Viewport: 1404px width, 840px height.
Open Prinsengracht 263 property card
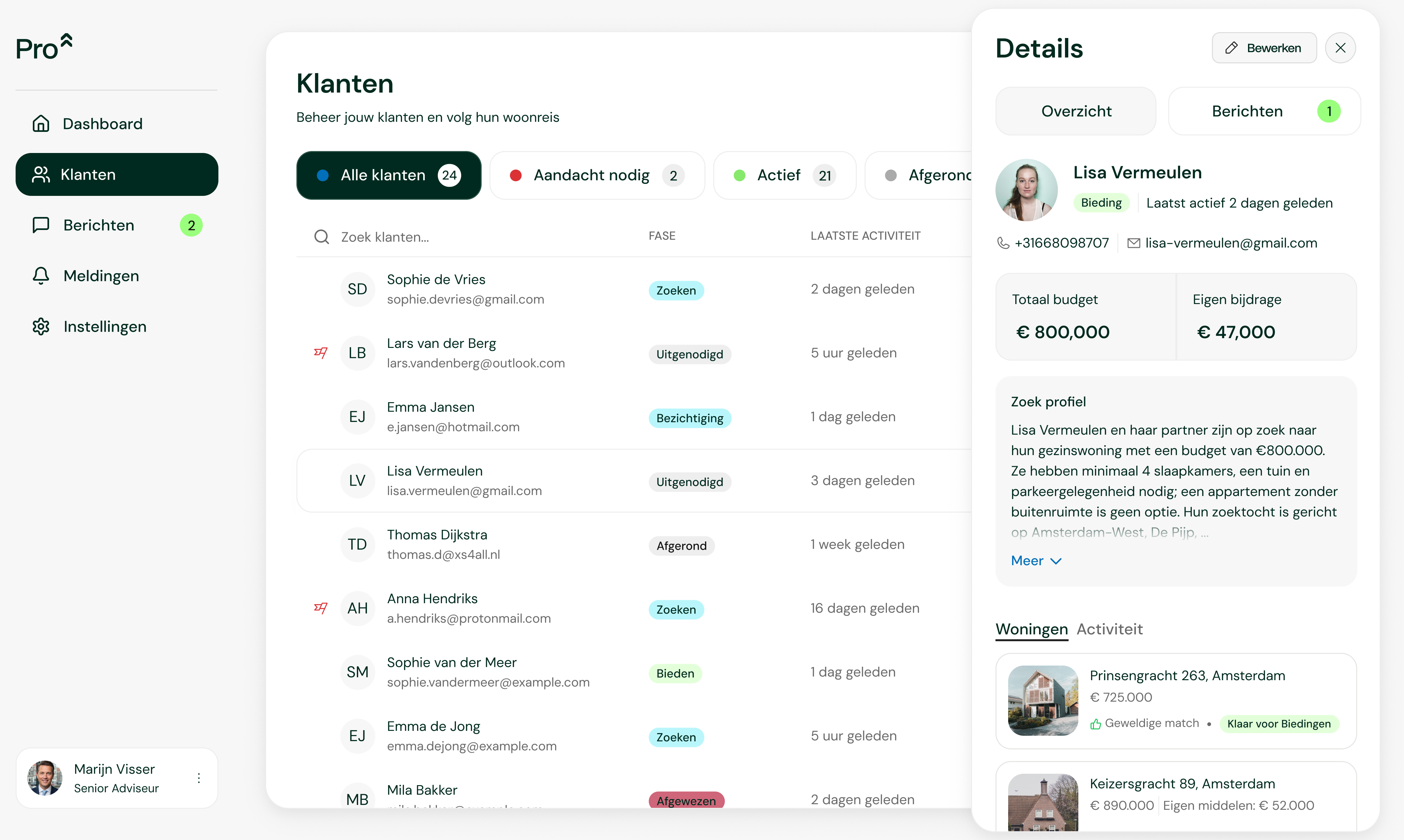coord(1176,701)
